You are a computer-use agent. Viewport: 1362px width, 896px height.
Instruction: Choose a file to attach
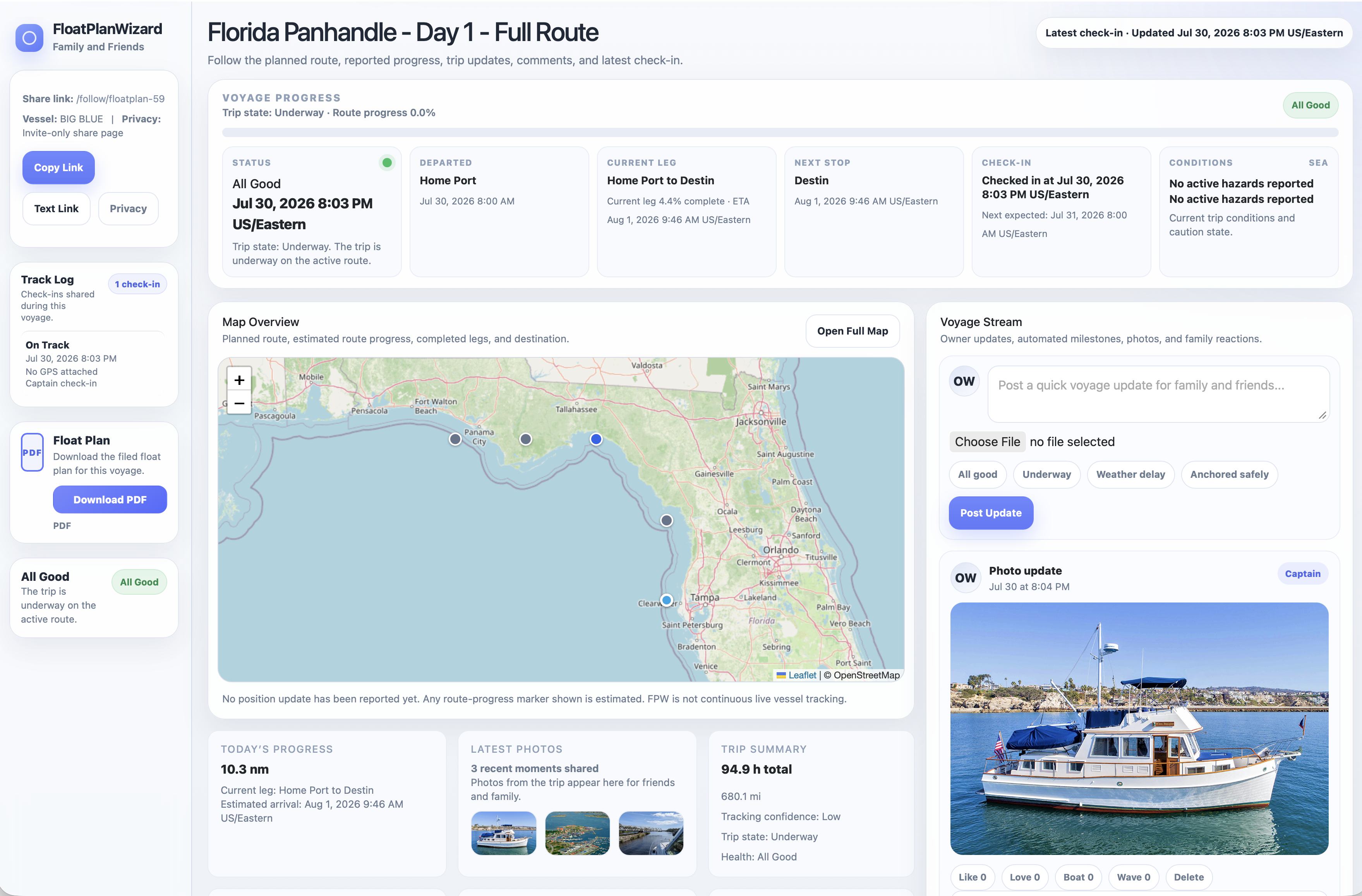(x=987, y=442)
